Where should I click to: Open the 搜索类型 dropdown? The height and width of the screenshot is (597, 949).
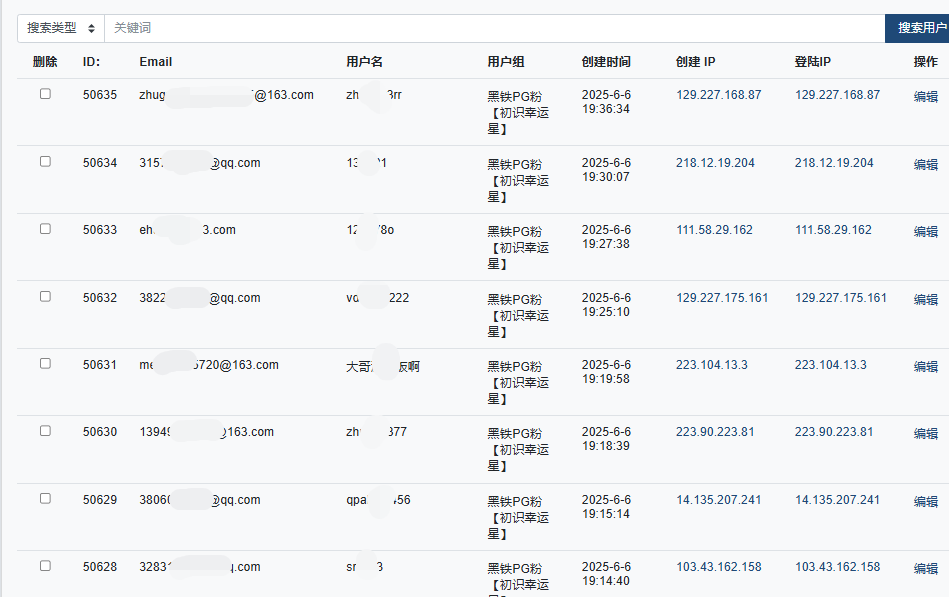(61, 28)
